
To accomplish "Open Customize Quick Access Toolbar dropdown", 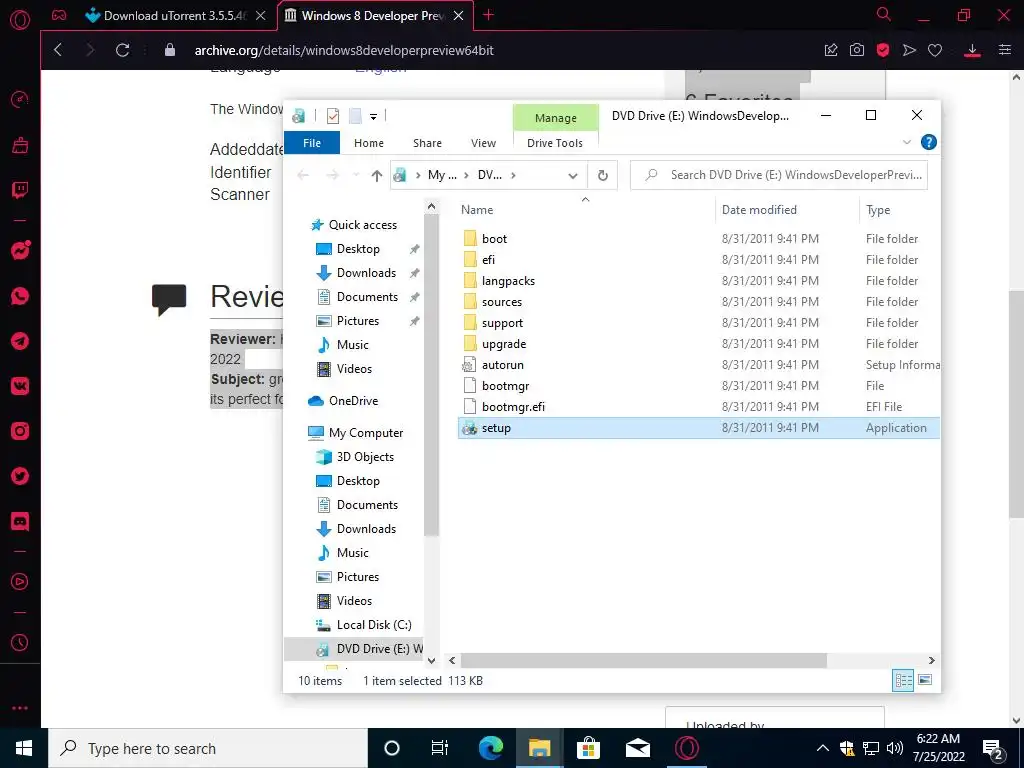I will pos(374,117).
